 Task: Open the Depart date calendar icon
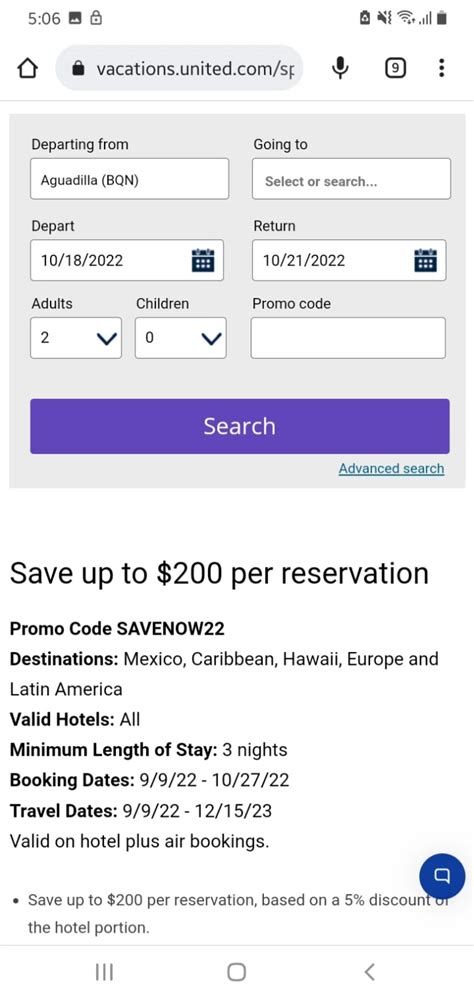point(203,260)
